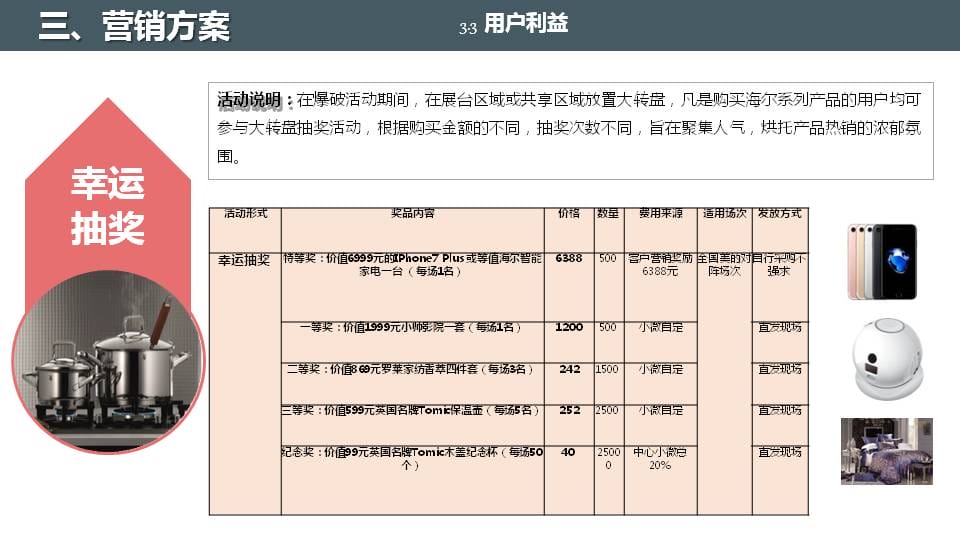Select the quantity value 2500 in 三等奖 row
960x540 pixels.
(607, 410)
